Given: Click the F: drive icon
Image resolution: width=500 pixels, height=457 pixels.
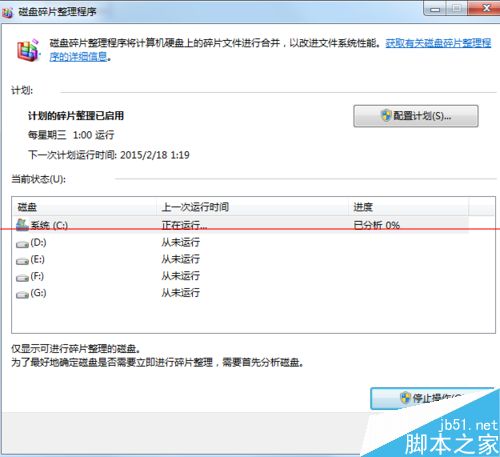Looking at the screenshot, I should [x=22, y=278].
